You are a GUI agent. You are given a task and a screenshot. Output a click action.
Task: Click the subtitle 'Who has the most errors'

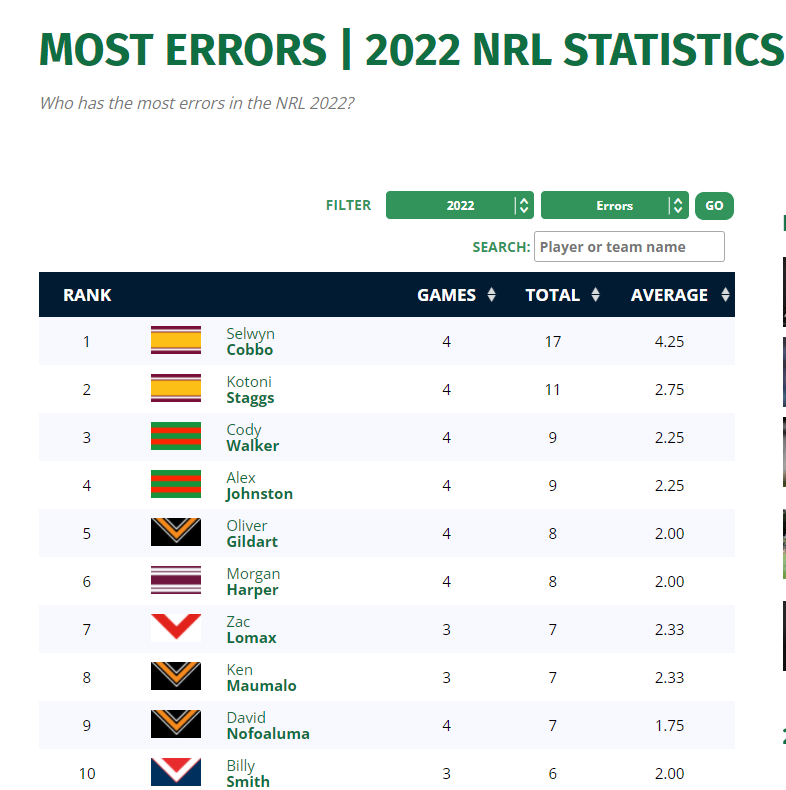196,103
